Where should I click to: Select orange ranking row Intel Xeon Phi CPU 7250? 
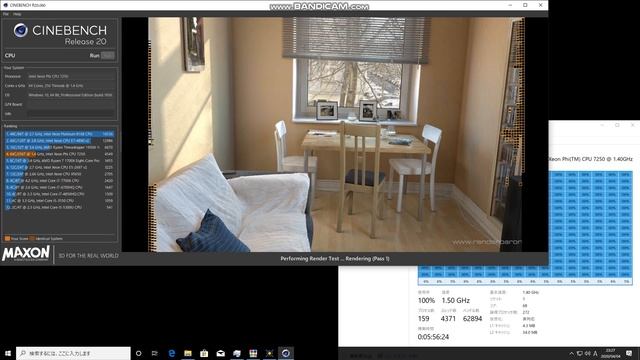pyautogui.click(x=60, y=154)
